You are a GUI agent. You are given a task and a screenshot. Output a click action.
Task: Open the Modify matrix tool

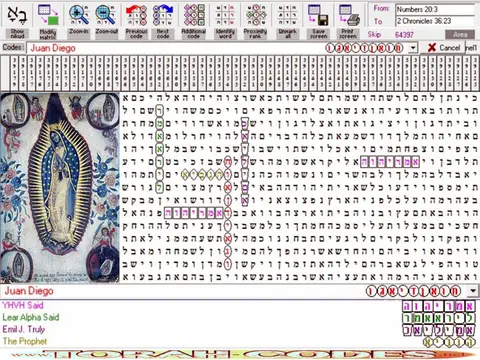coord(48,21)
